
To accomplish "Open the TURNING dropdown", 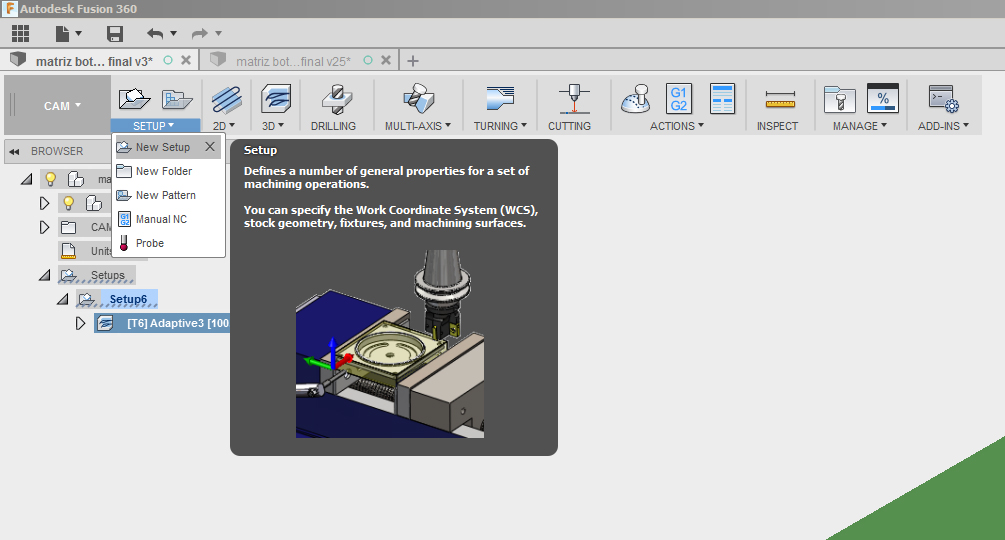I will (x=500, y=126).
